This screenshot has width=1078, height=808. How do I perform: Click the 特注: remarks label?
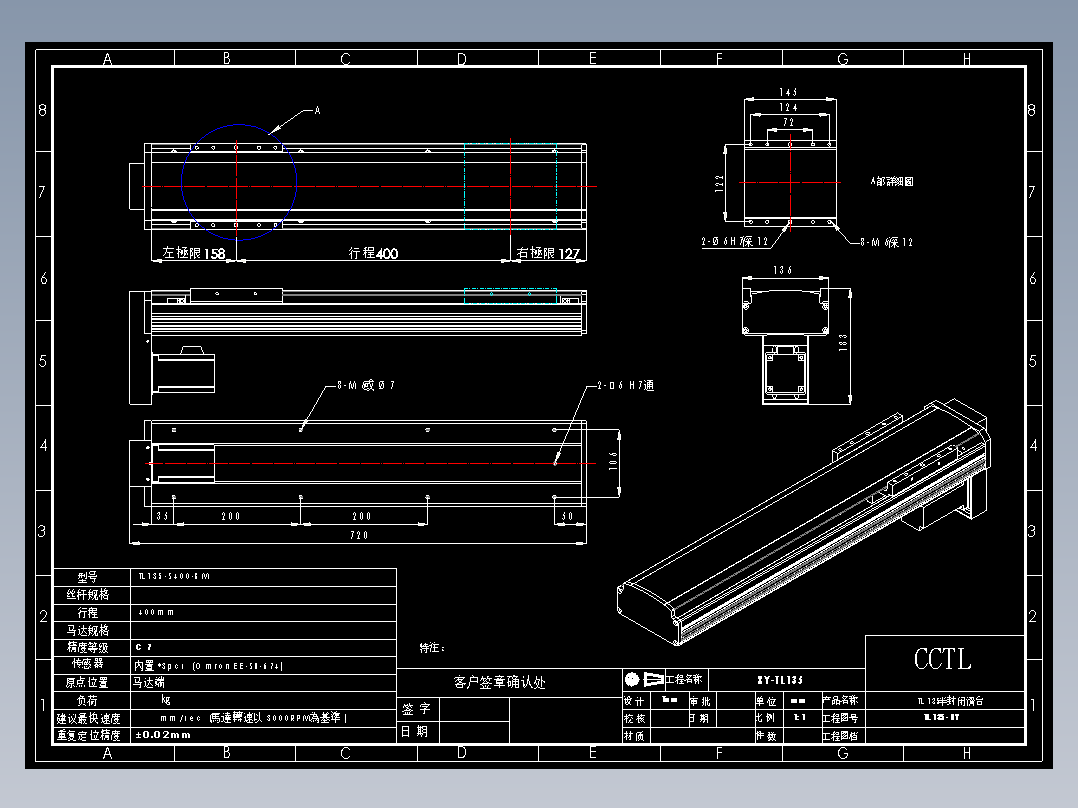point(432,648)
